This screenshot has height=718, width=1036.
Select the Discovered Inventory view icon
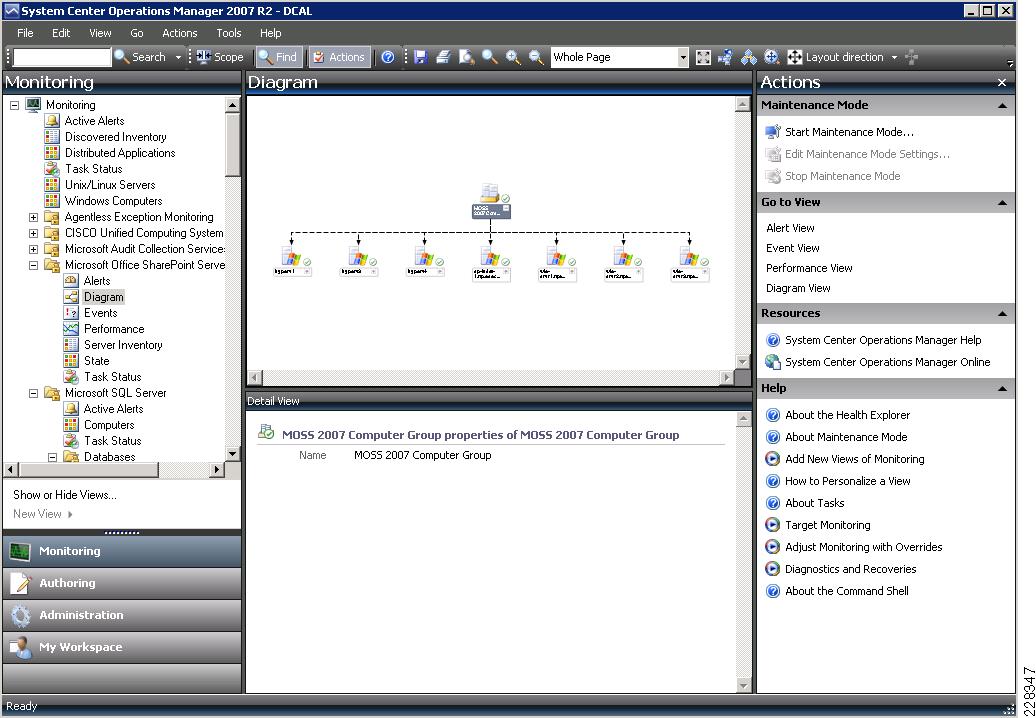(52, 137)
